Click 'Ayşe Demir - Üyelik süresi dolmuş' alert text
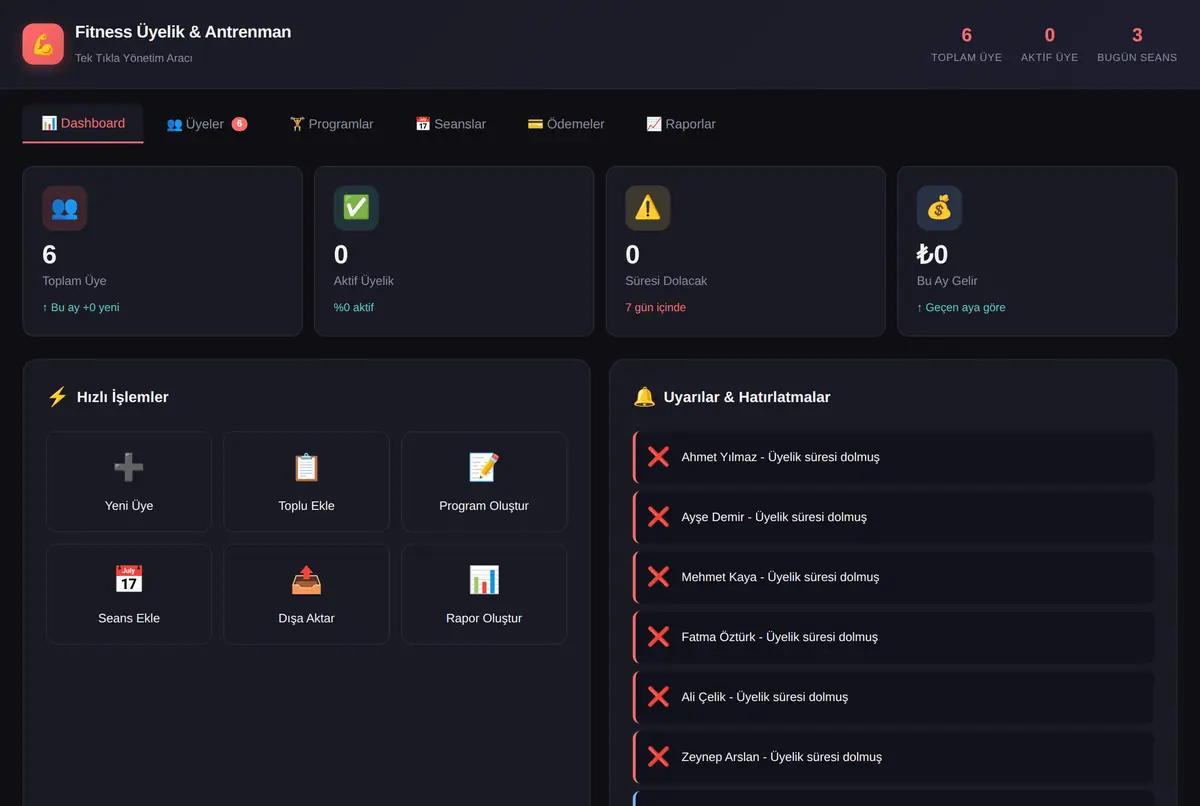This screenshot has width=1200, height=806. click(774, 517)
